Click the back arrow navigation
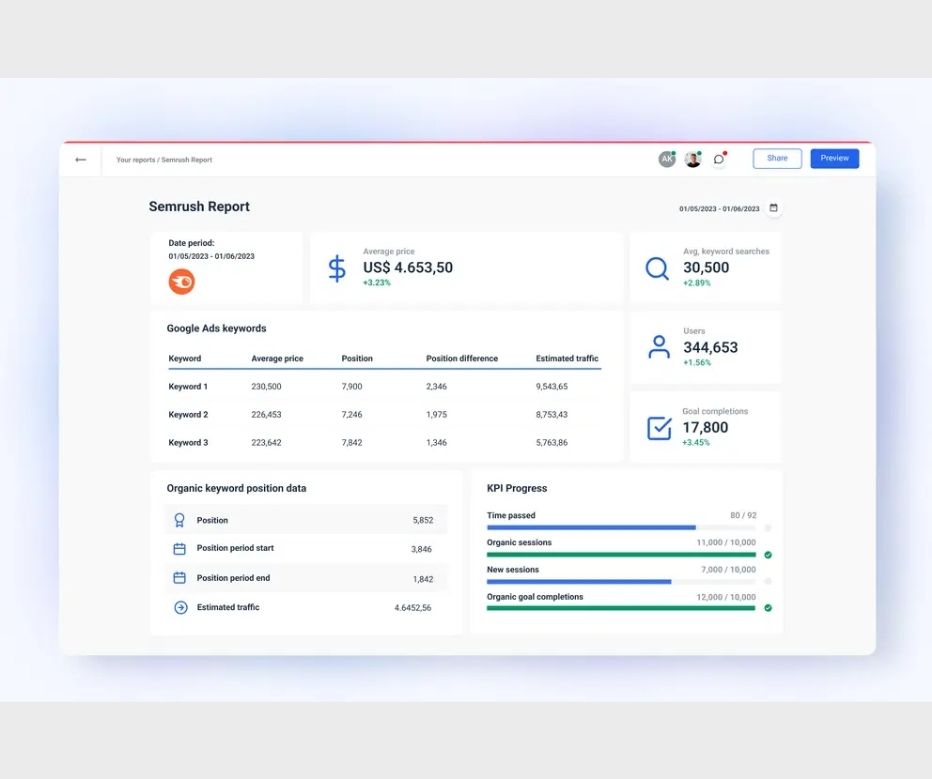Viewport: 932px width, 779px height. (x=80, y=159)
